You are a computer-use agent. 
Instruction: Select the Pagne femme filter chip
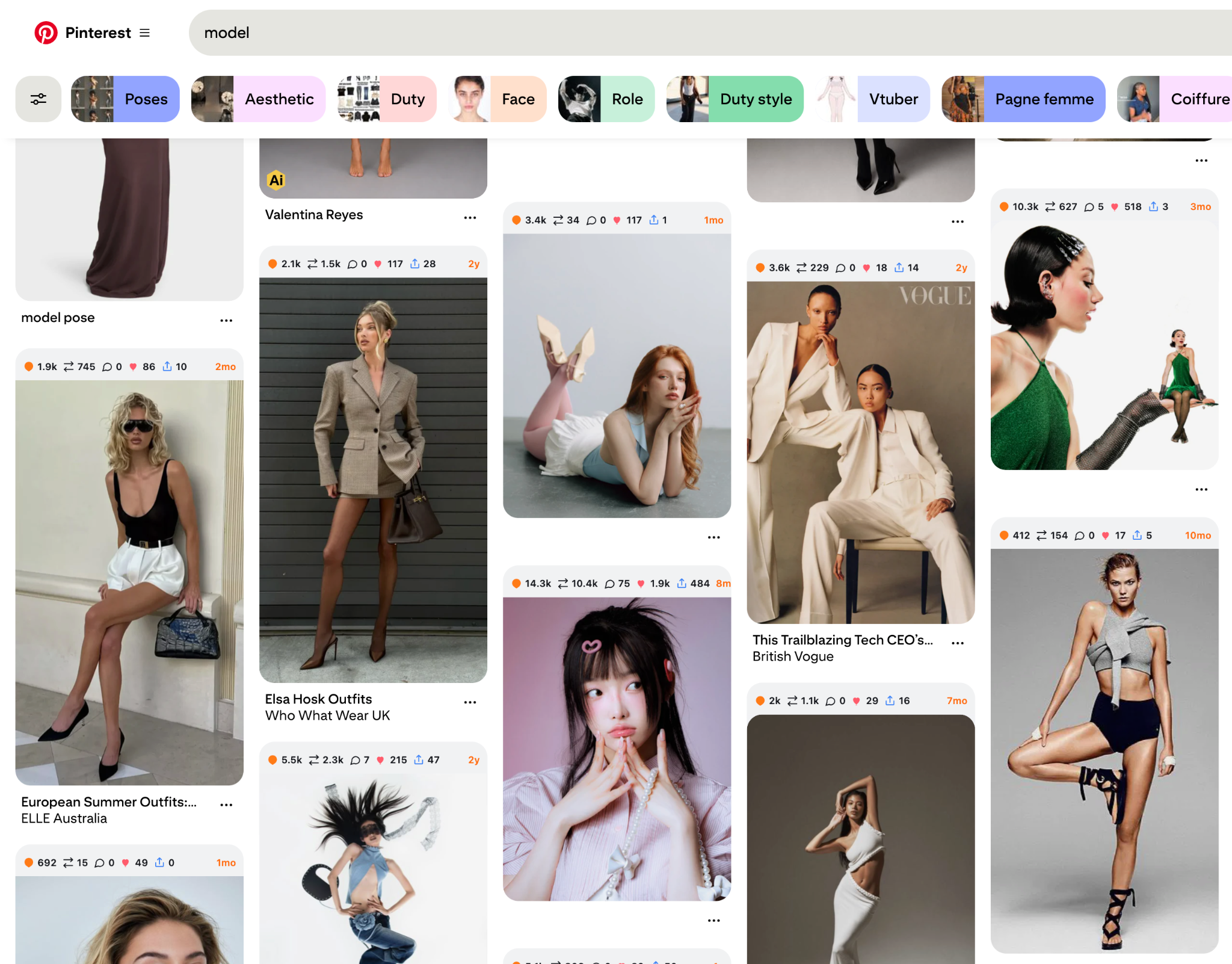[x=1023, y=99]
